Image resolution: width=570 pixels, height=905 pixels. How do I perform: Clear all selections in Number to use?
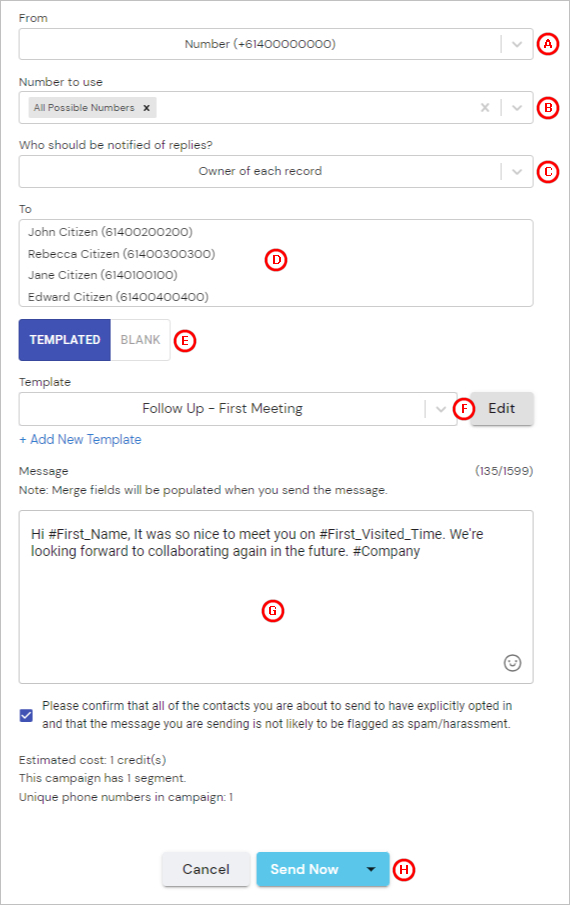tap(485, 107)
